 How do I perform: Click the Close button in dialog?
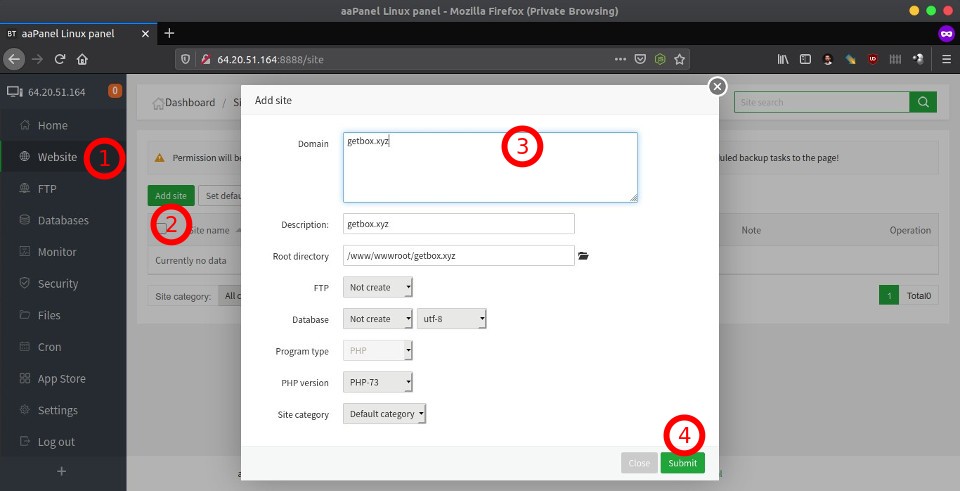tap(639, 463)
